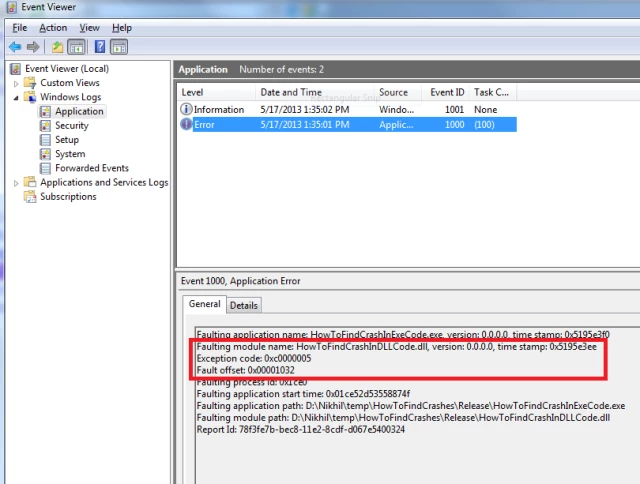Click the Applications and Services Logs folder icon

pyautogui.click(x=30, y=182)
